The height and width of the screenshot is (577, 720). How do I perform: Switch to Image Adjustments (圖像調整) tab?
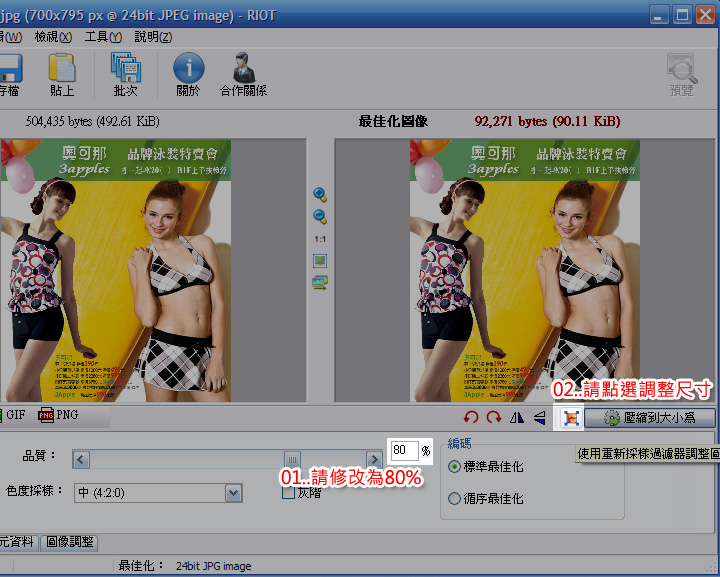[x=69, y=542]
